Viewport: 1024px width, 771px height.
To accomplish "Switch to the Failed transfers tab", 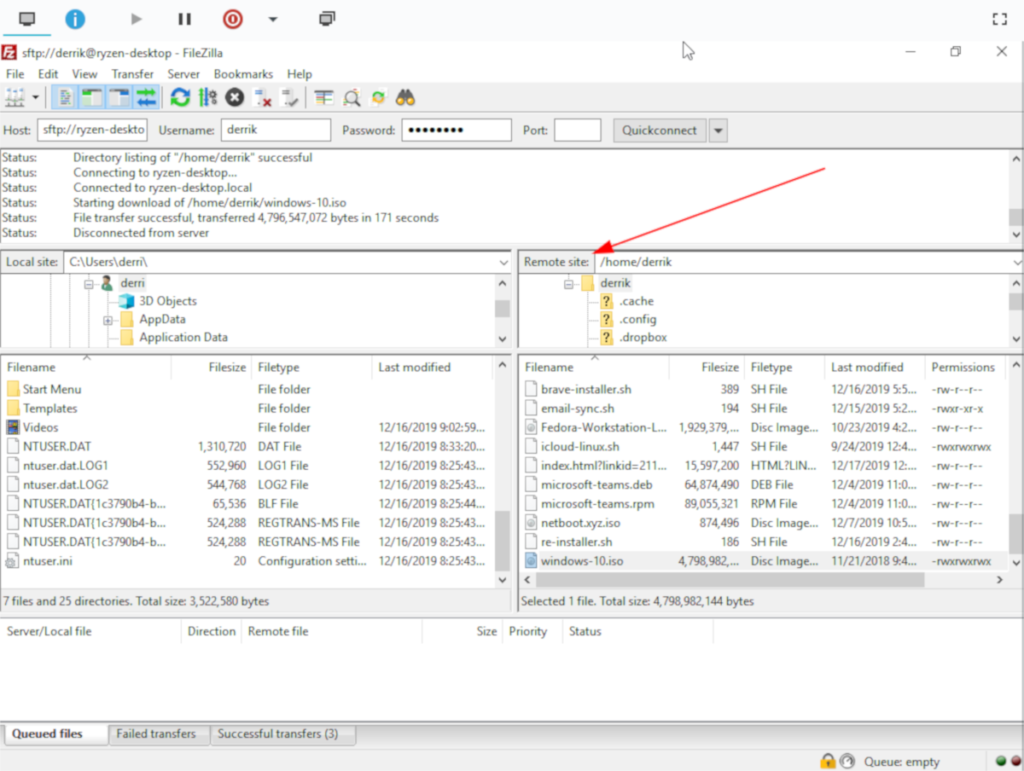I will (x=158, y=733).
